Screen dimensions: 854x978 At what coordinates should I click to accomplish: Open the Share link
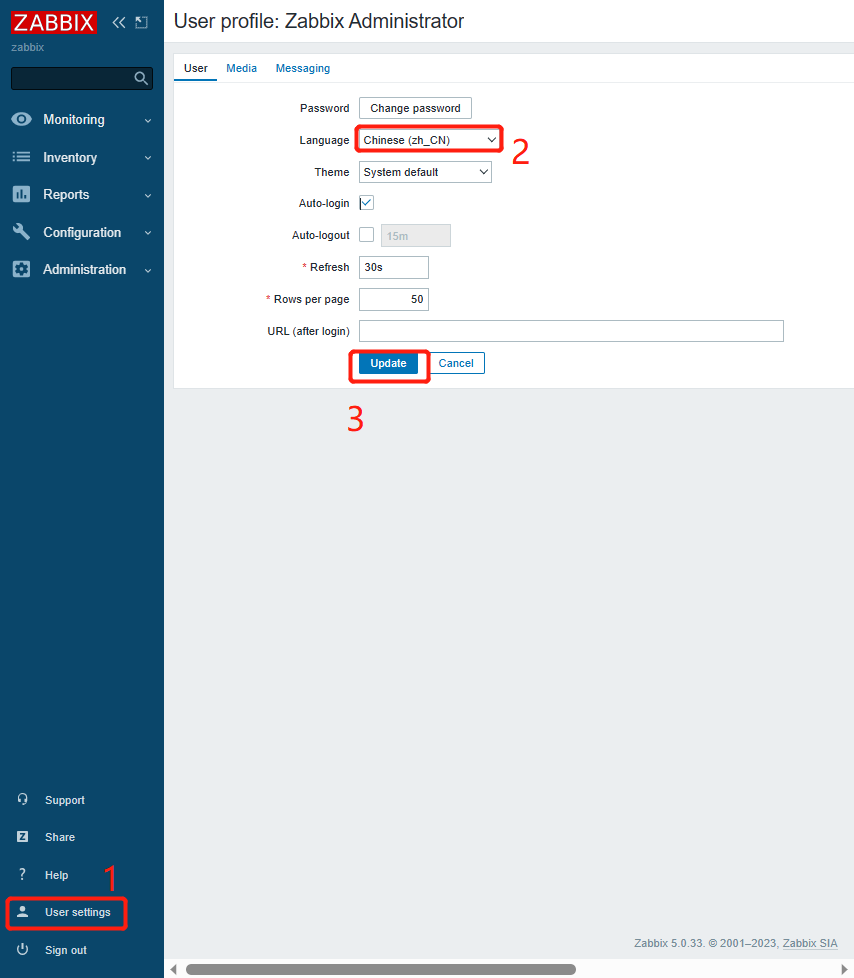[60, 837]
